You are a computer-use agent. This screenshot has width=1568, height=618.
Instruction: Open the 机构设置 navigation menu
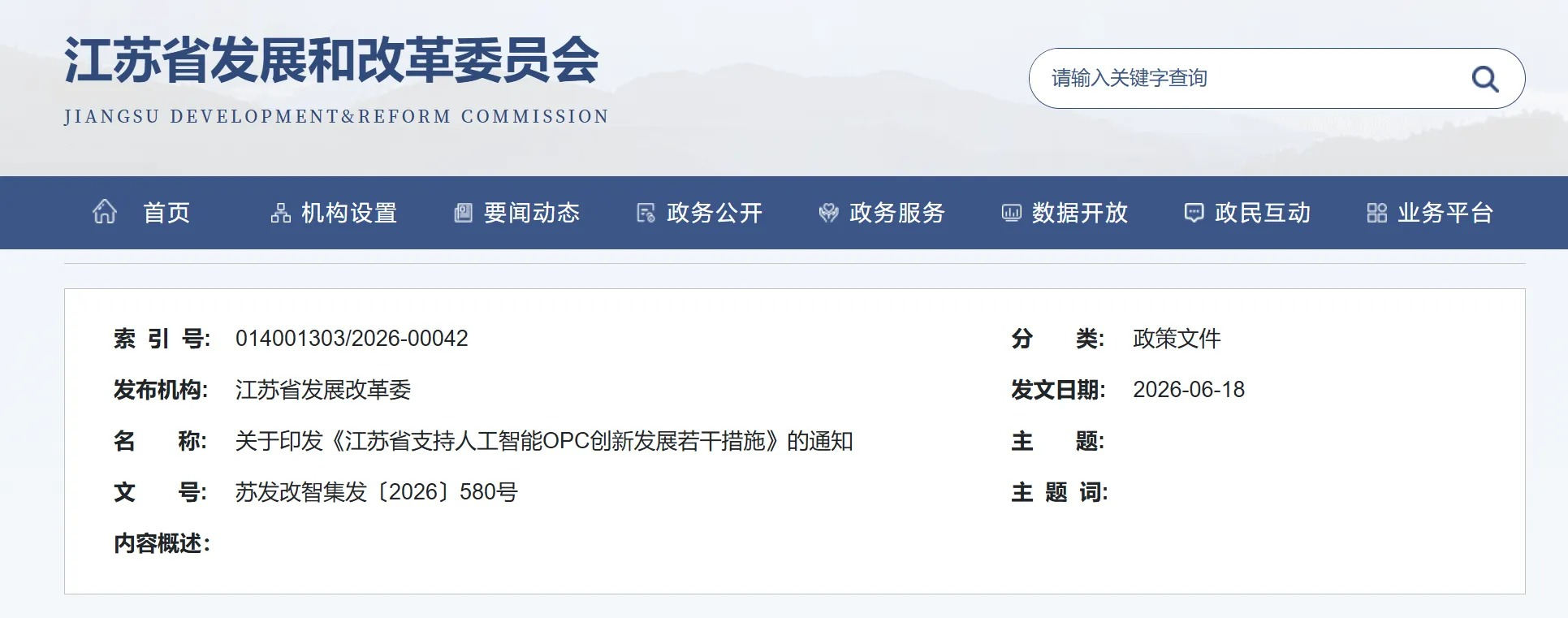(x=349, y=213)
